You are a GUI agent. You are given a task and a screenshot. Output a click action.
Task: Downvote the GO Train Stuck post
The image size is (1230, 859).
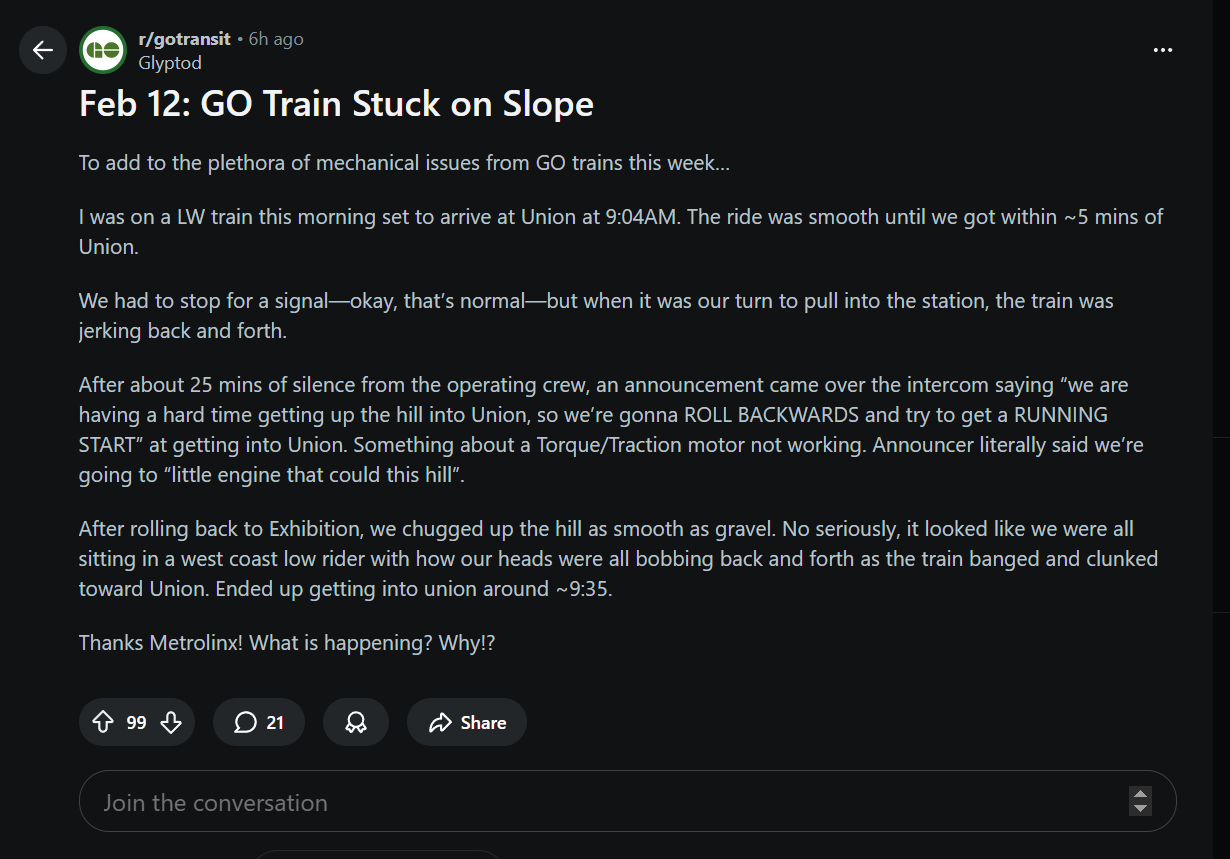click(171, 723)
